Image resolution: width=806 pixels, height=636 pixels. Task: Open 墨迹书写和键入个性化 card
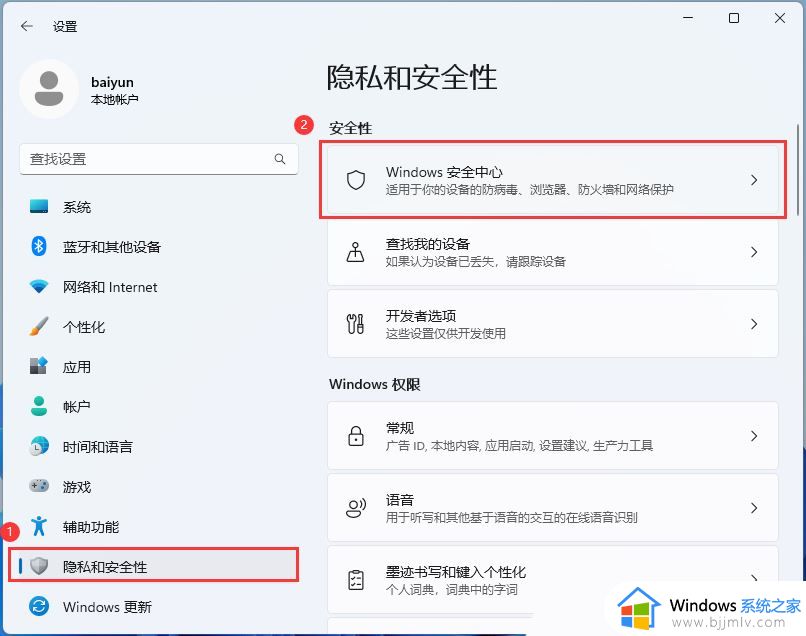[x=553, y=580]
